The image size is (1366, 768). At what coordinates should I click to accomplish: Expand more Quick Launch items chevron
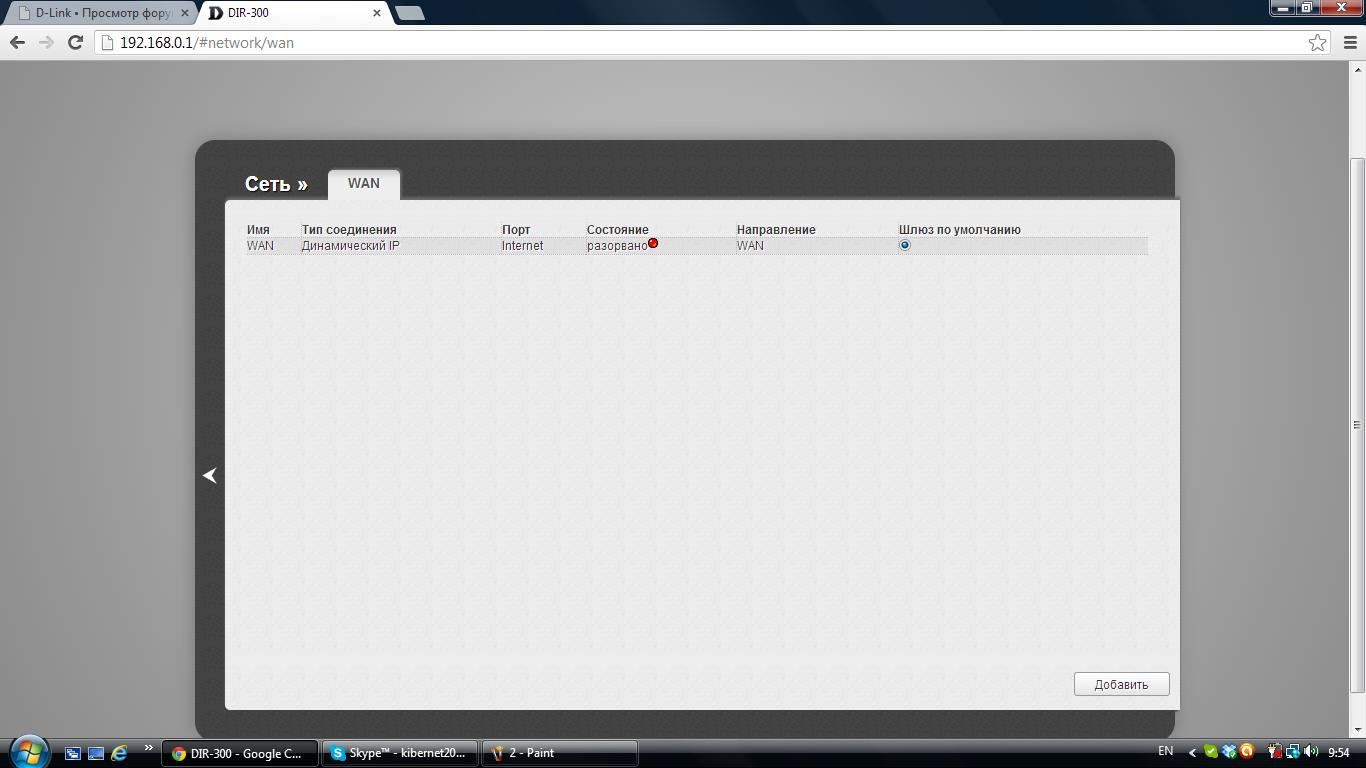(149, 748)
